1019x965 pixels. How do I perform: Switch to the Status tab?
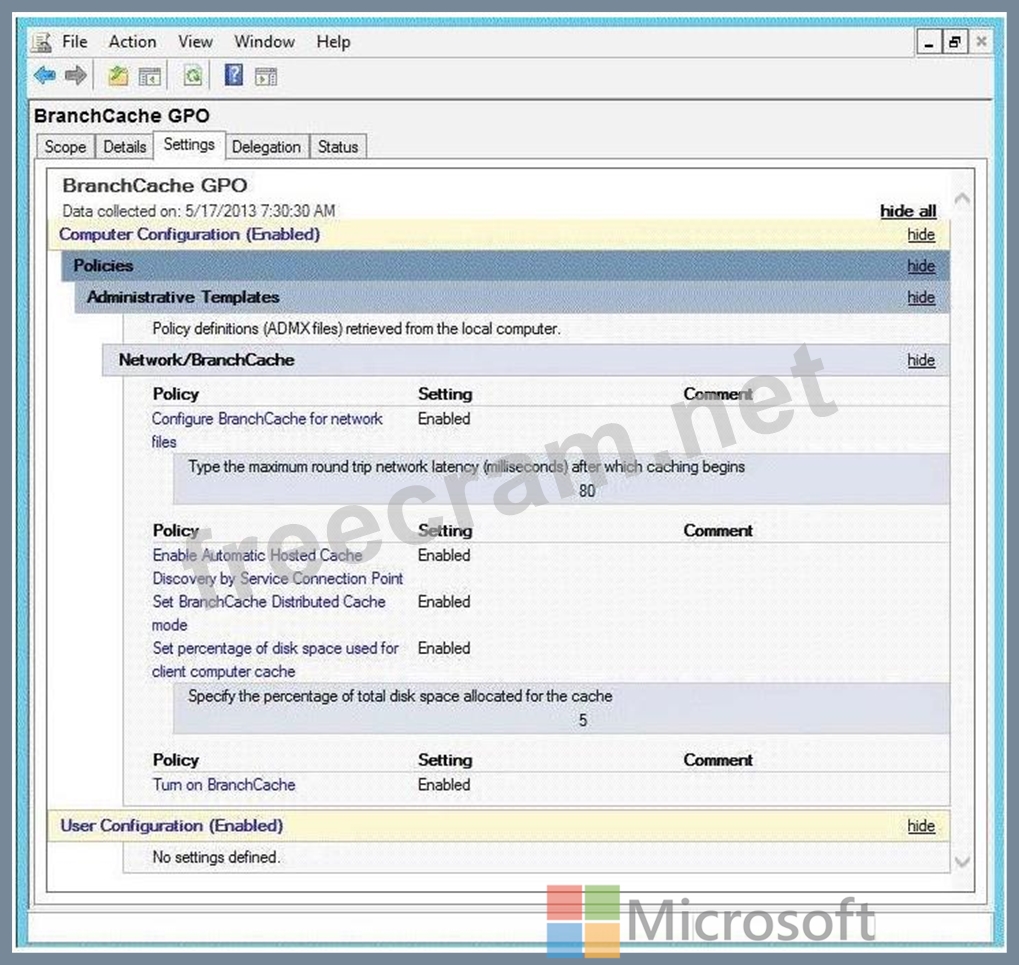click(x=338, y=147)
